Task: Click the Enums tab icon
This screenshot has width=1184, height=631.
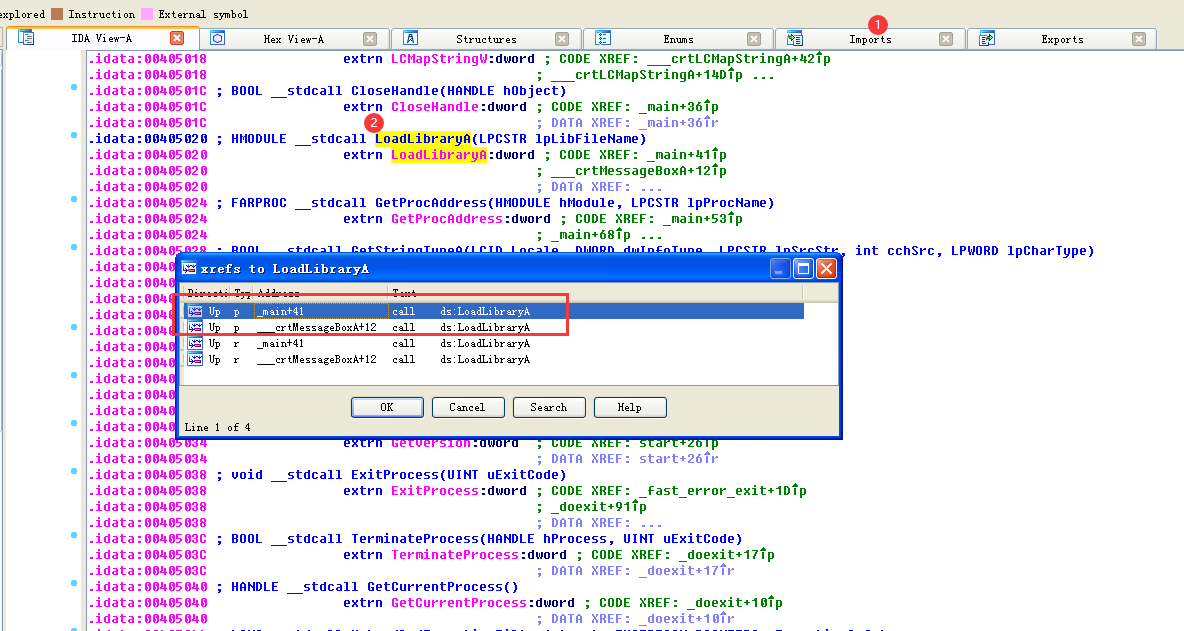Action: tap(603, 38)
